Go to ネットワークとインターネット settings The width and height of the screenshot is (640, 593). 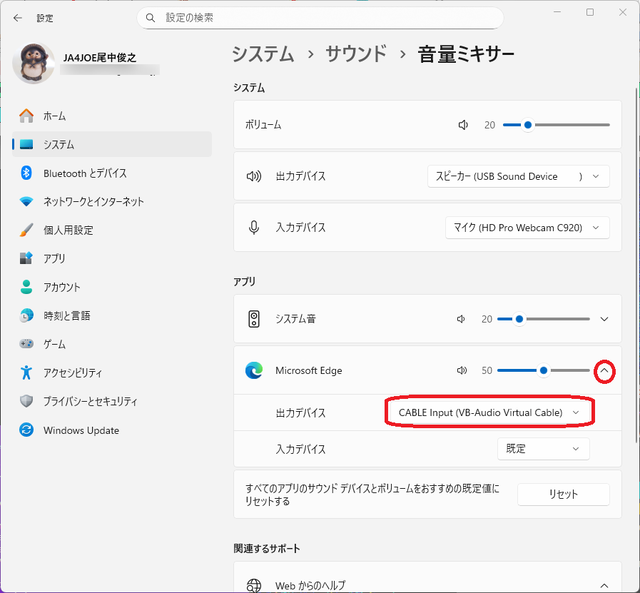tap(112, 202)
